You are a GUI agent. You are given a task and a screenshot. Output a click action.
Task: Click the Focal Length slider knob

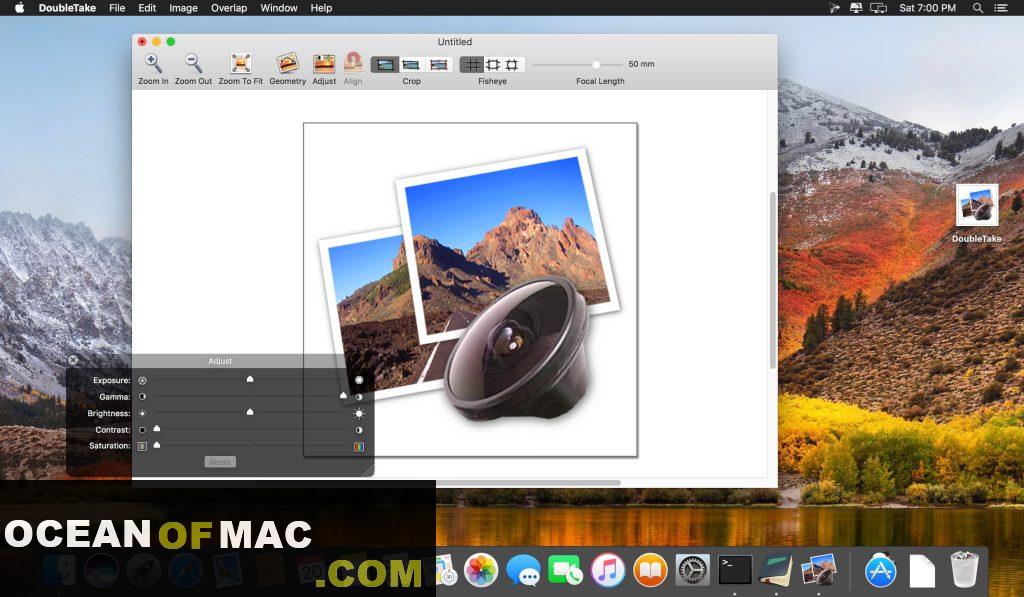tap(596, 65)
